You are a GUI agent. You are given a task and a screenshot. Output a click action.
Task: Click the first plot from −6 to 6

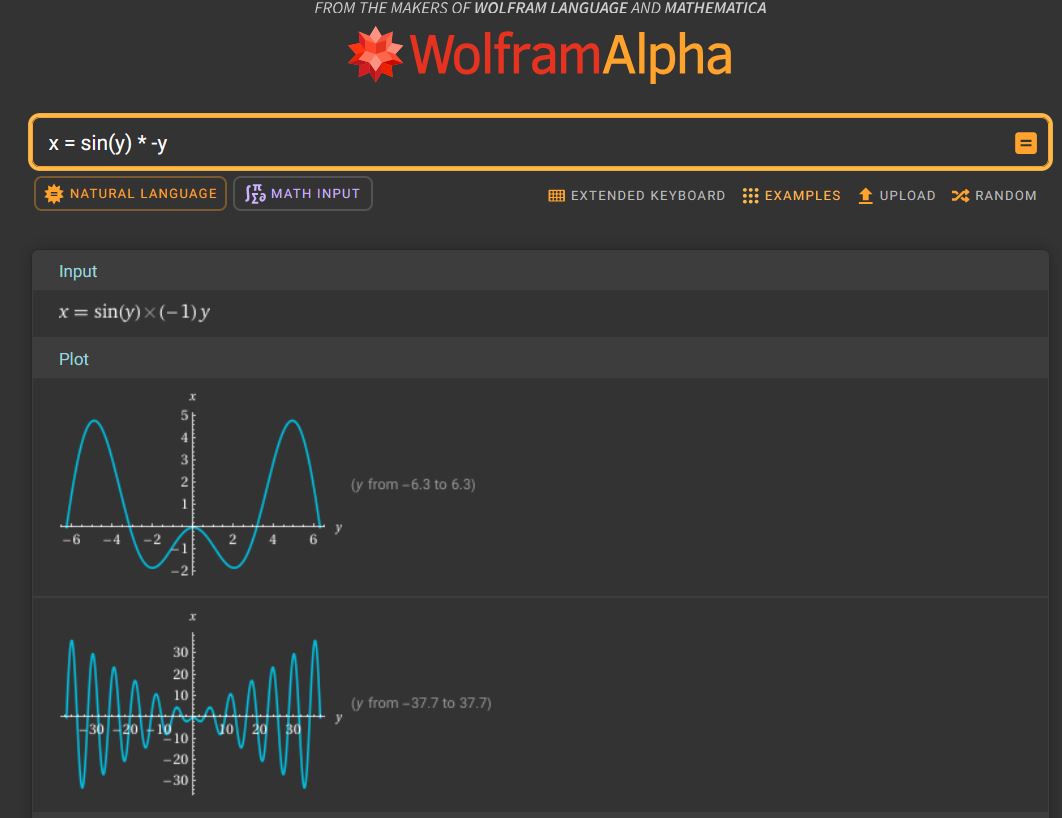point(200,485)
